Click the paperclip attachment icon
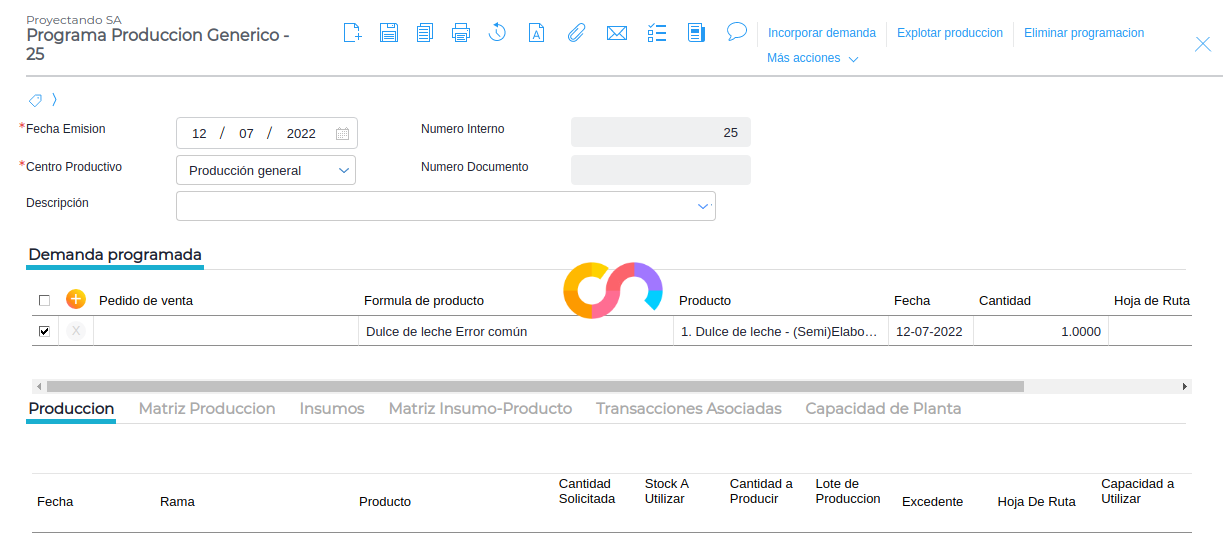The width and height of the screenshot is (1223, 539). (x=576, y=33)
